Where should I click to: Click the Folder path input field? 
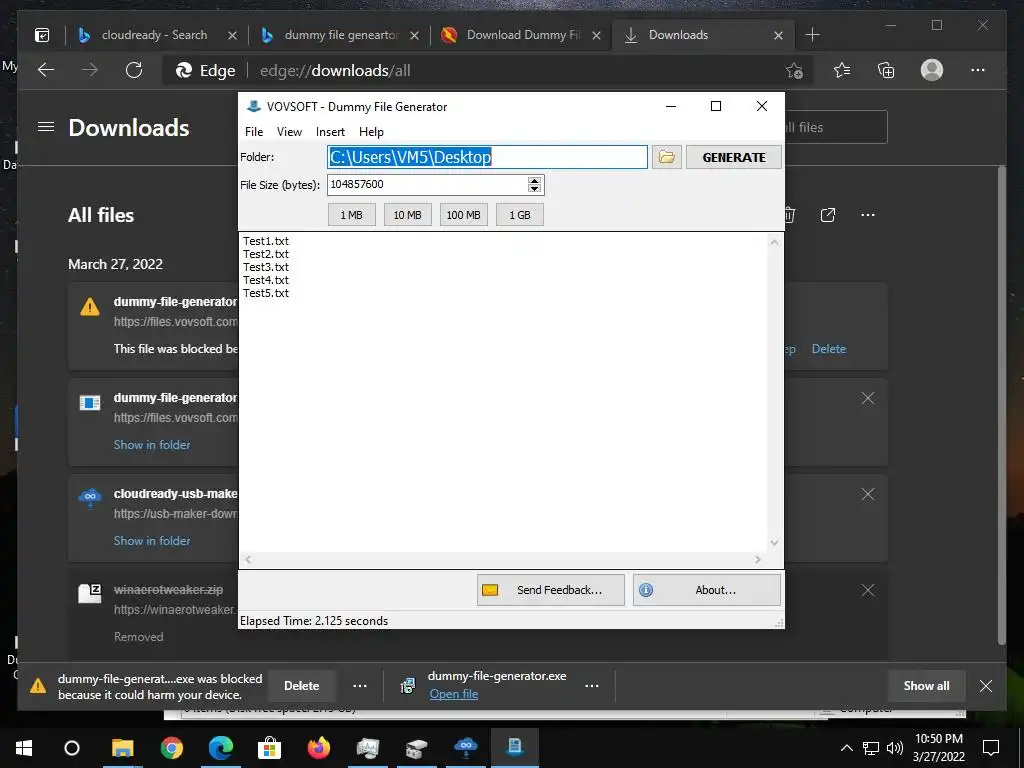point(487,157)
